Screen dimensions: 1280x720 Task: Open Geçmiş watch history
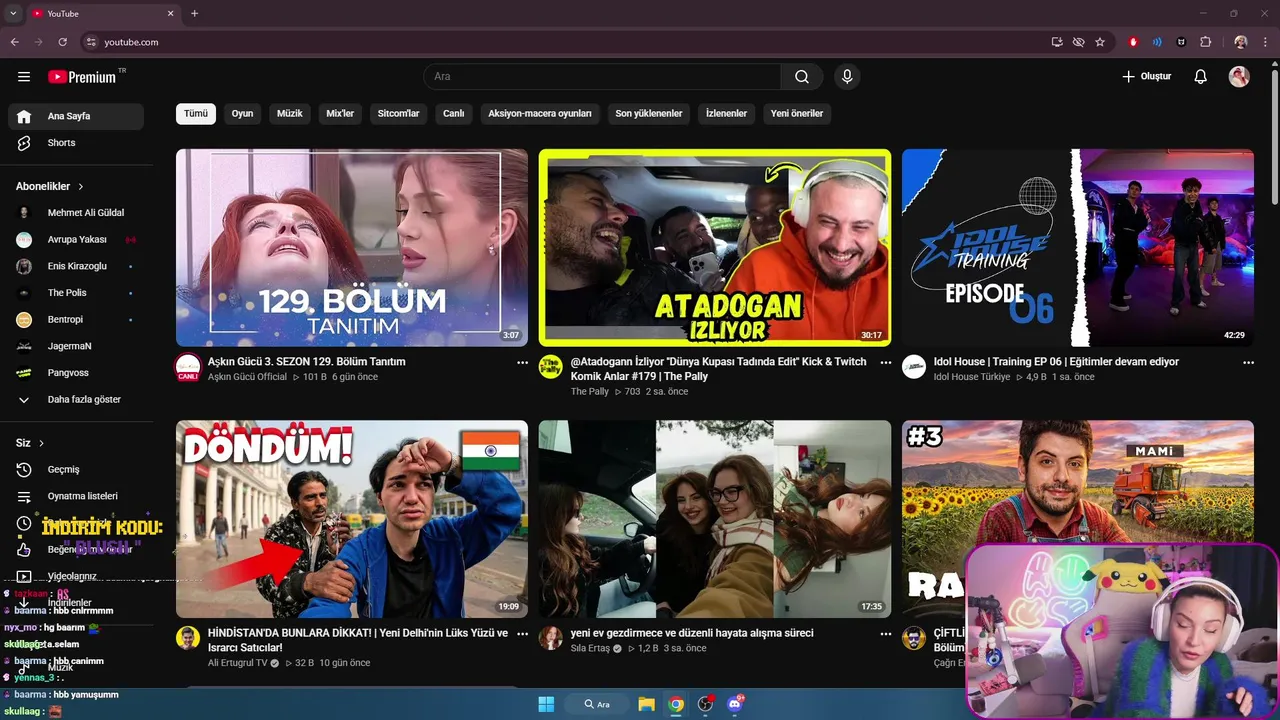coord(76,469)
